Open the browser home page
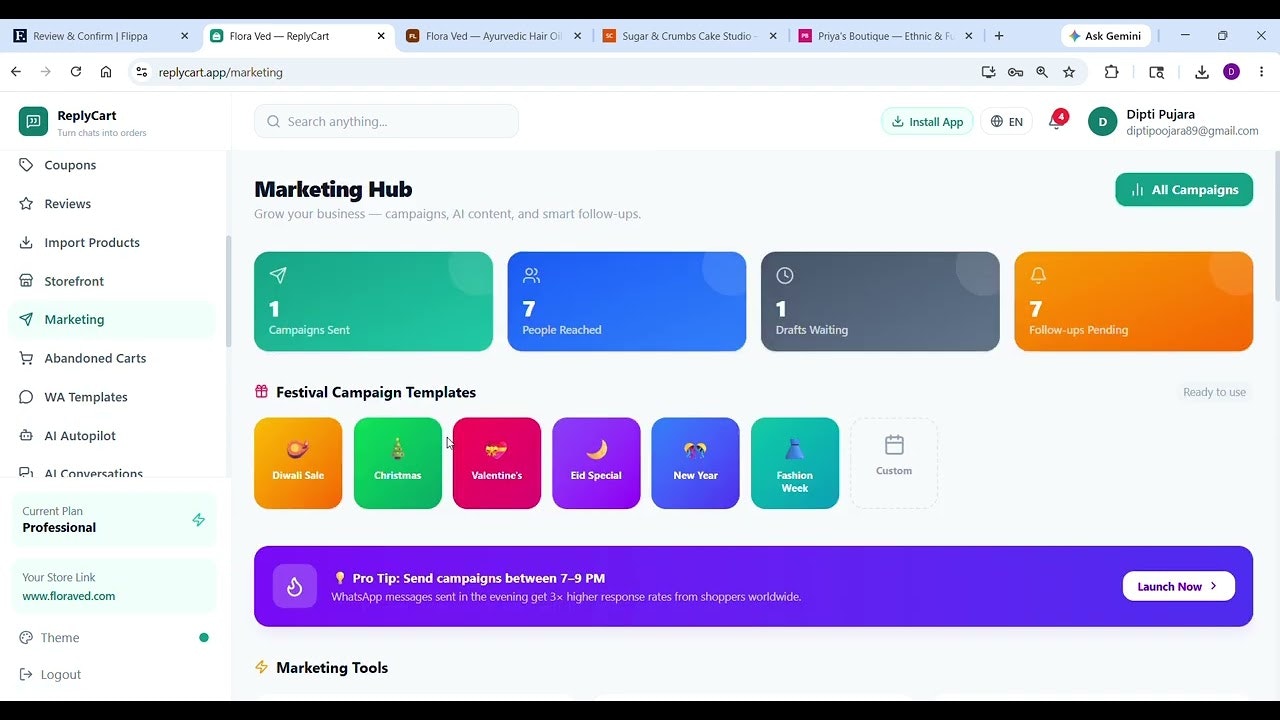 pos(106,72)
